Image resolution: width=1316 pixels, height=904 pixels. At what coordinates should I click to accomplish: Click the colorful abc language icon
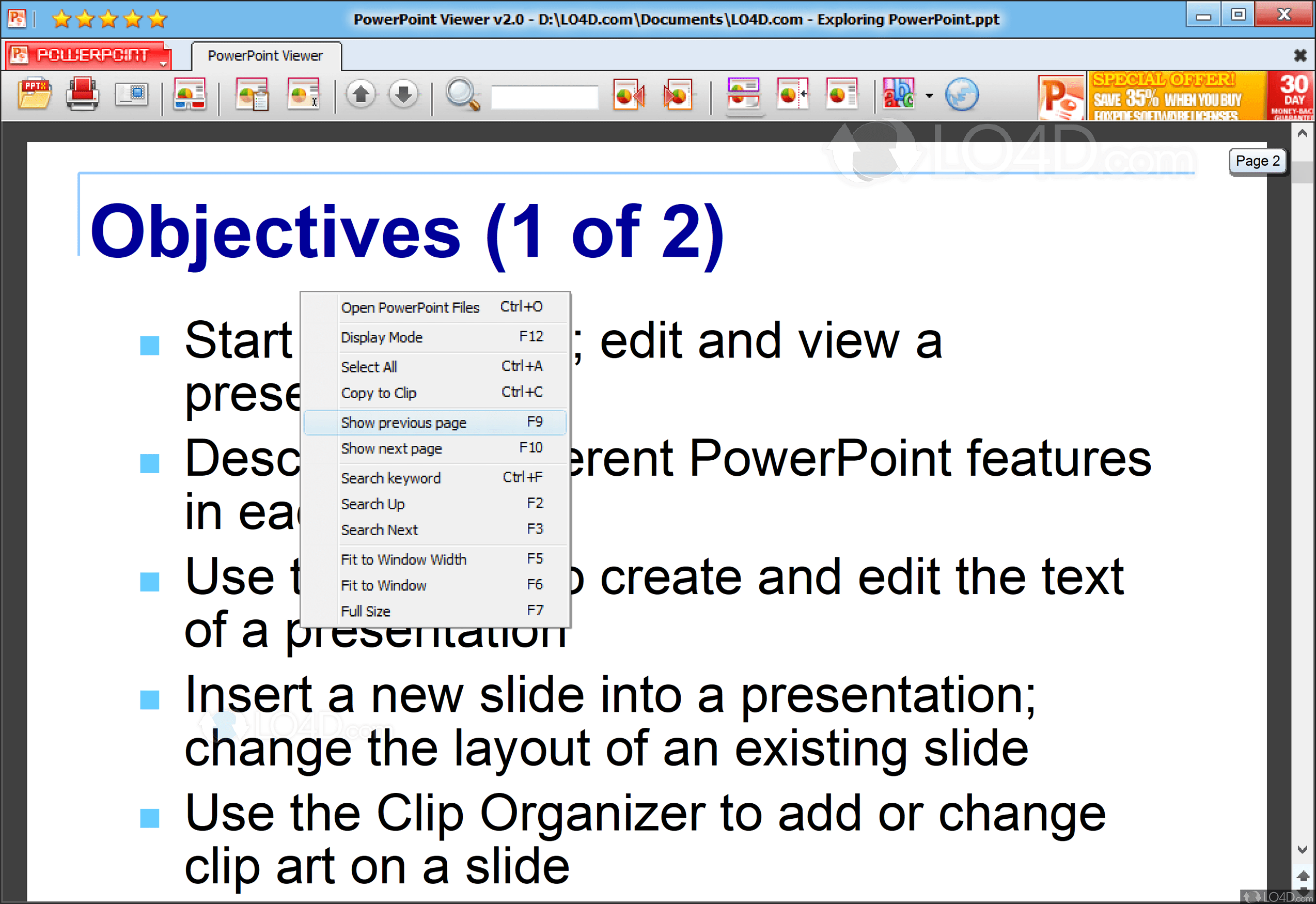(x=899, y=94)
